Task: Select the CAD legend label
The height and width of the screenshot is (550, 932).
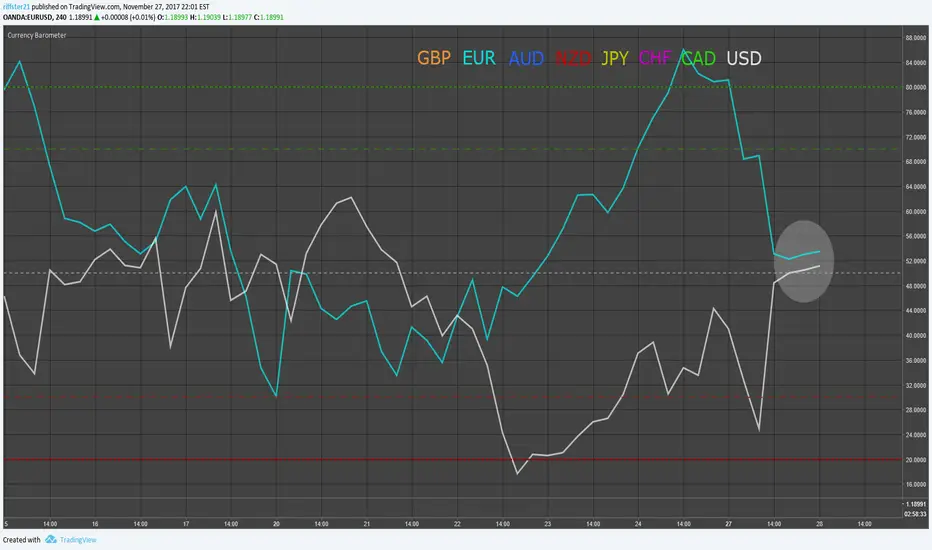Action: point(698,58)
